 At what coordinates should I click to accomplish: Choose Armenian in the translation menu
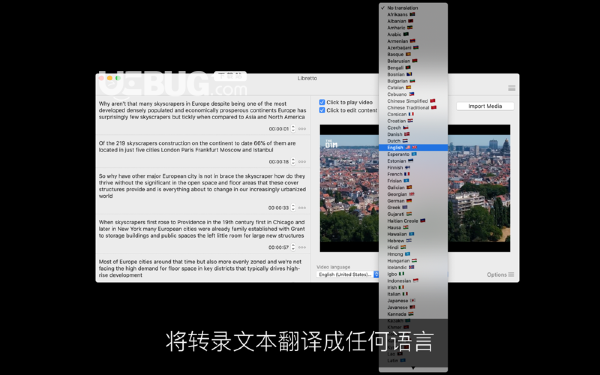point(413,41)
